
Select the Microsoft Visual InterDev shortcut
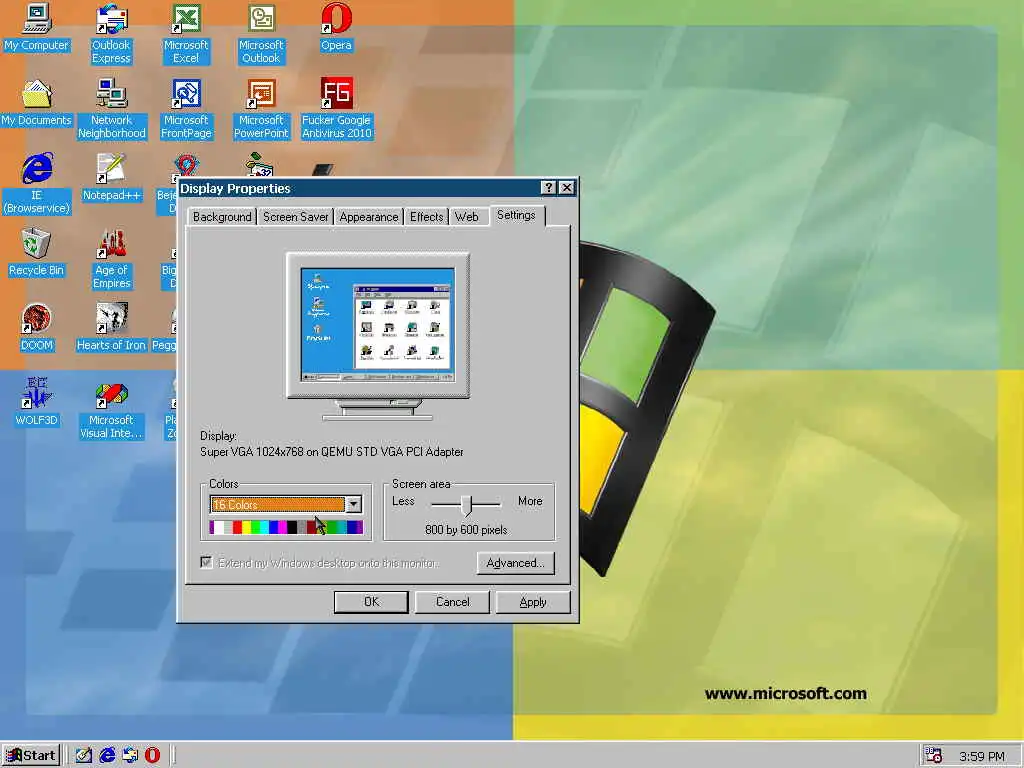(x=111, y=409)
